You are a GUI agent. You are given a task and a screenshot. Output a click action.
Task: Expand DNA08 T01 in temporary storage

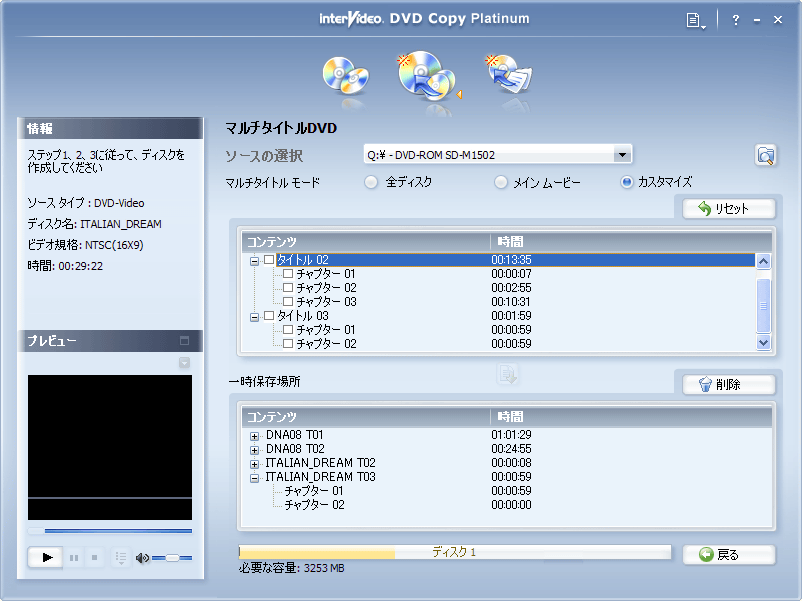[254, 436]
